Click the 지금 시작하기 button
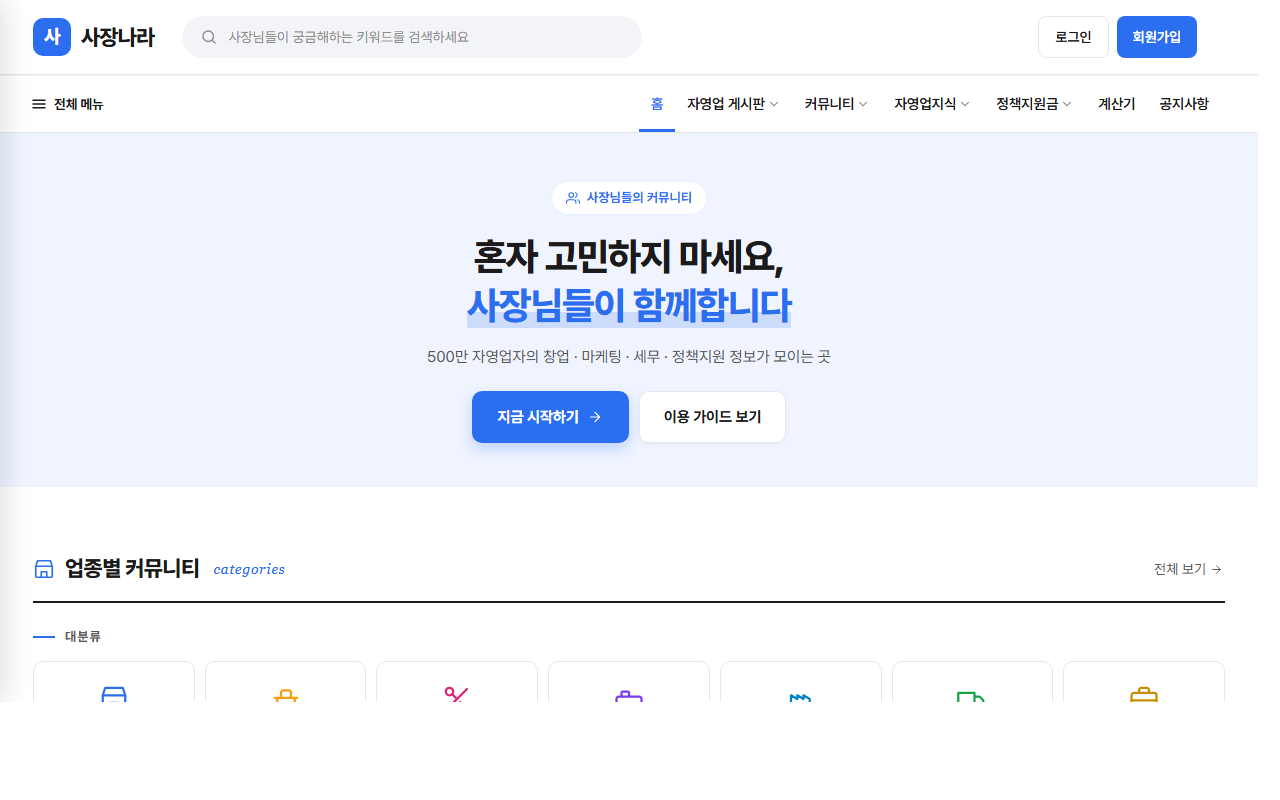Viewport: 1280px width, 800px height. (x=550, y=417)
